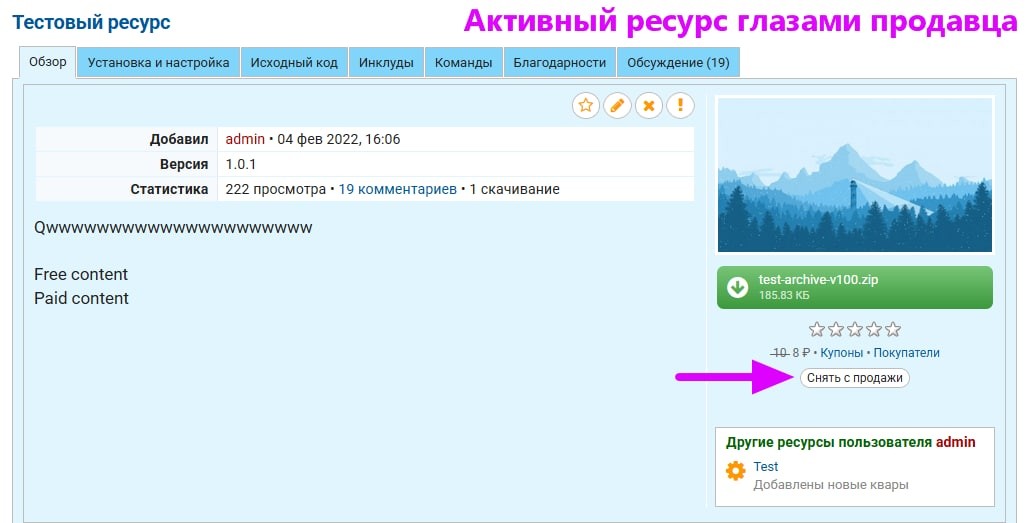Click the exclamation report icon
1030x523 pixels.
coord(680,105)
